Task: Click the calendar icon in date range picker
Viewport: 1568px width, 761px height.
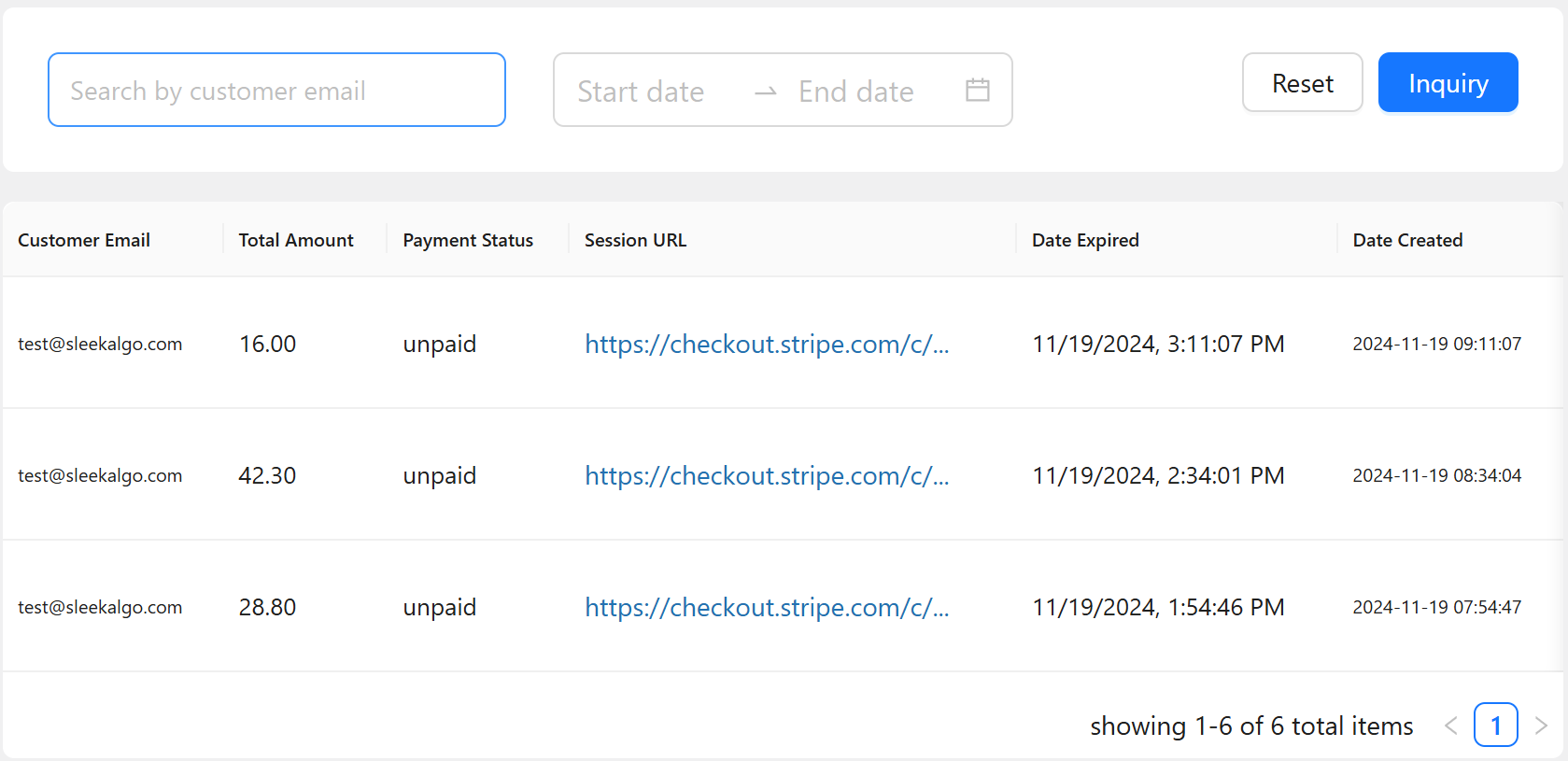Action: (977, 91)
